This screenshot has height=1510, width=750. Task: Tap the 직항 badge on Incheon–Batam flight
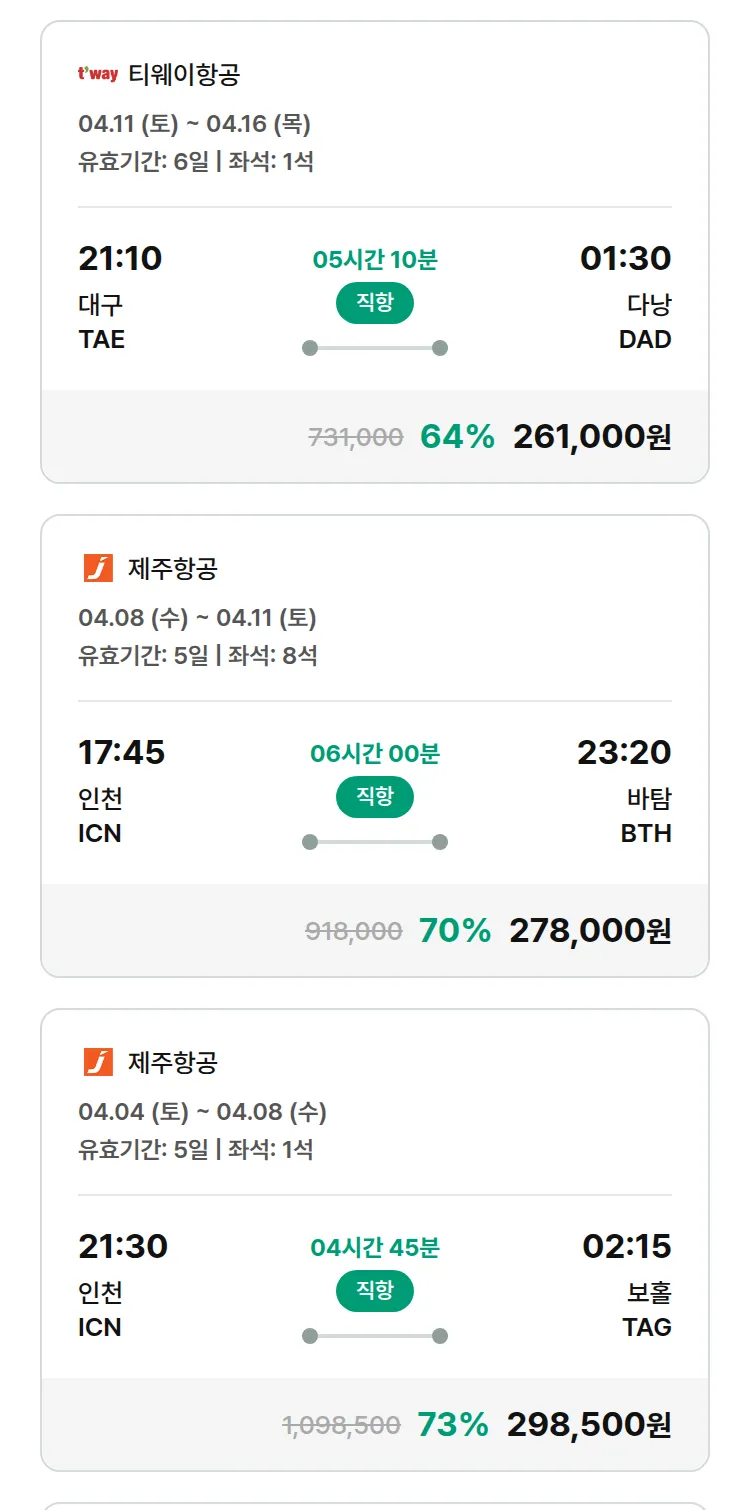tap(375, 797)
